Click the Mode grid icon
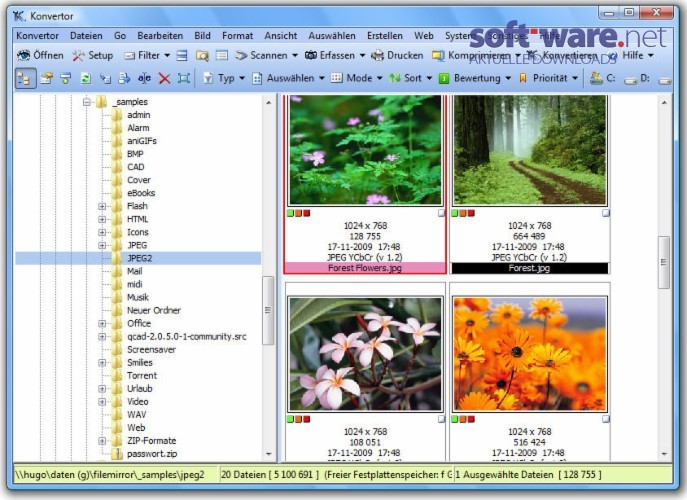This screenshot has width=687, height=500. (x=336, y=78)
